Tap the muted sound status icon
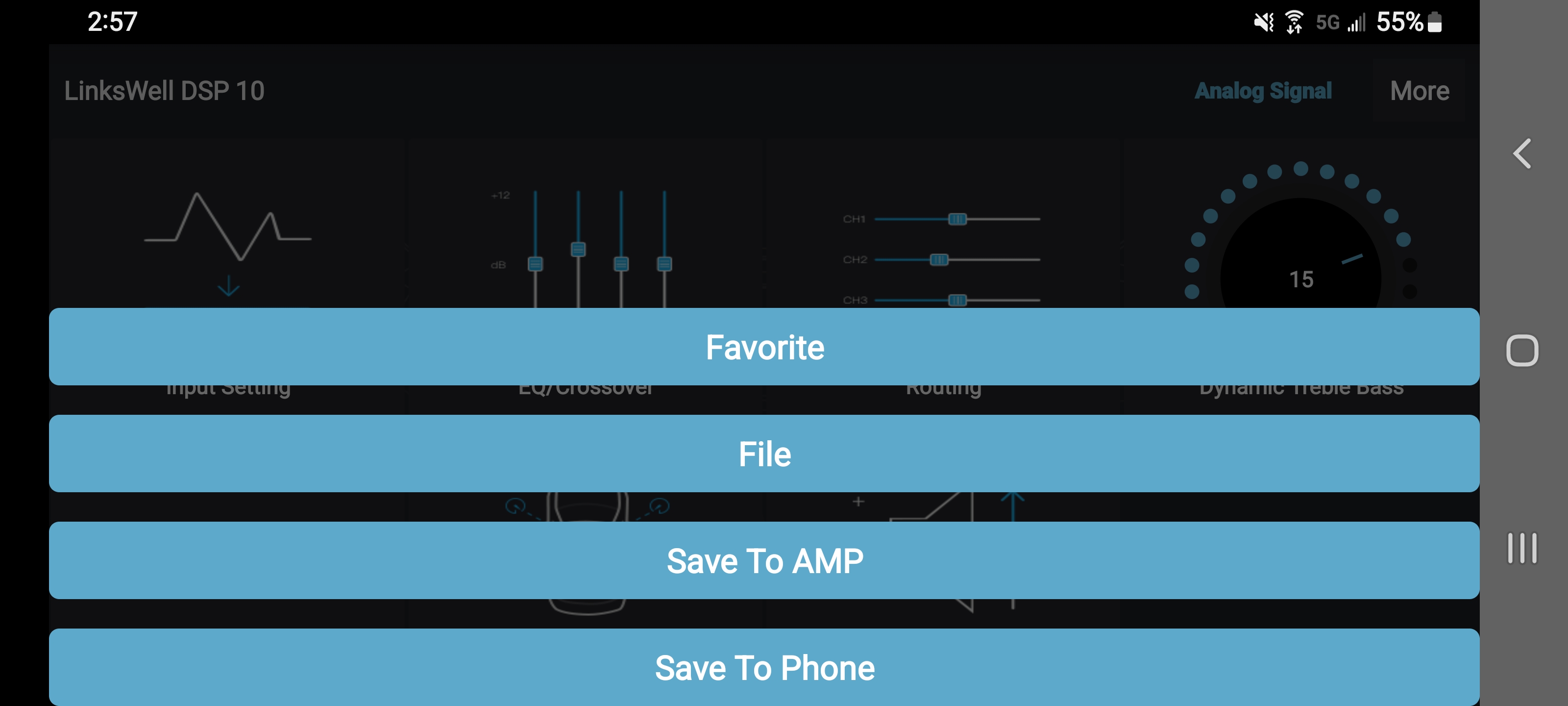This screenshot has height=706, width=1568. (x=1263, y=23)
